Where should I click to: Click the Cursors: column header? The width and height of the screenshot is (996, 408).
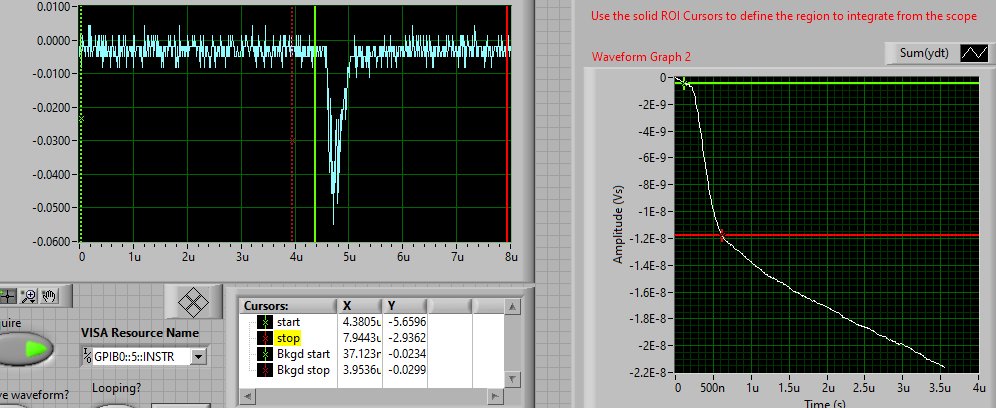[x=288, y=306]
